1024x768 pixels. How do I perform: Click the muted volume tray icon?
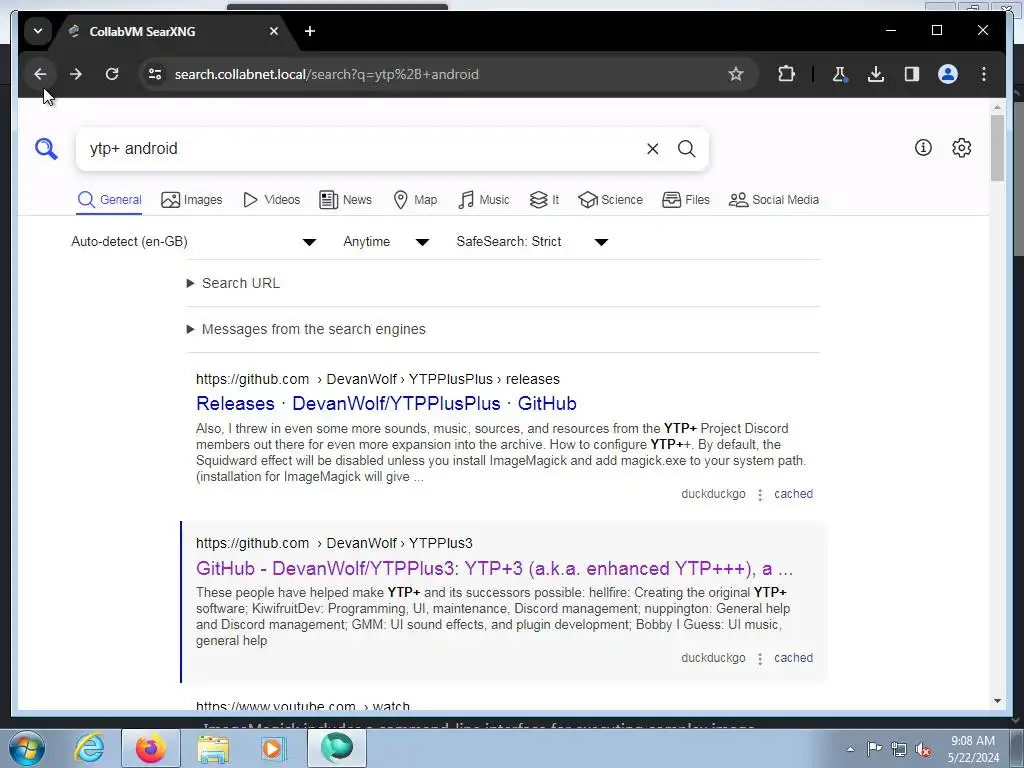pos(923,749)
